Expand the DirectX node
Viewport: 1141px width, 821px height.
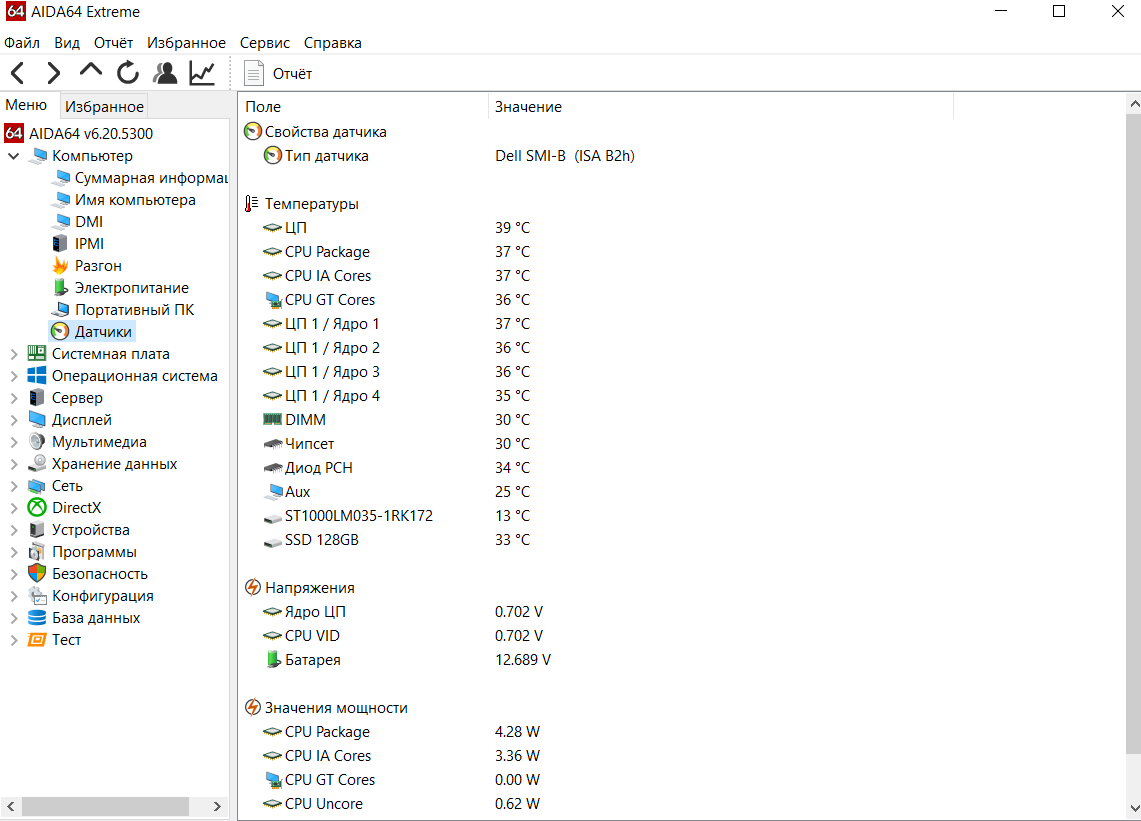coord(13,508)
